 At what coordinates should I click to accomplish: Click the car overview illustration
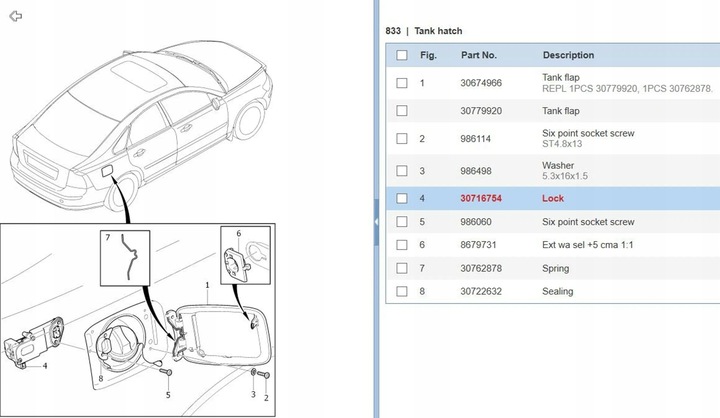click(141, 125)
